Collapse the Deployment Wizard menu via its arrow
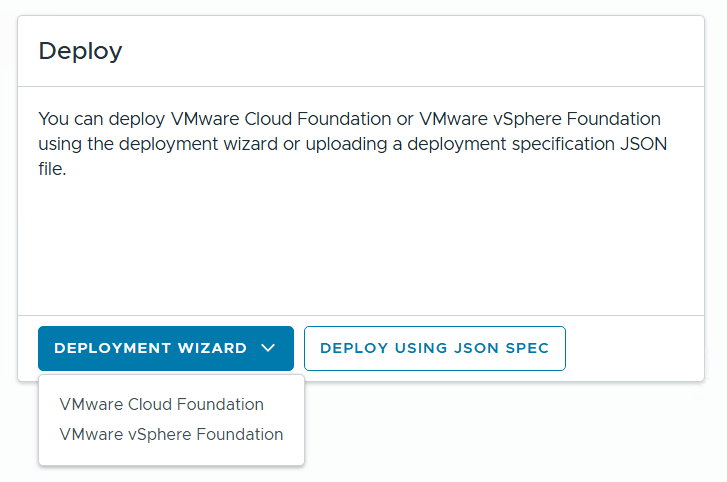 pyautogui.click(x=267, y=348)
